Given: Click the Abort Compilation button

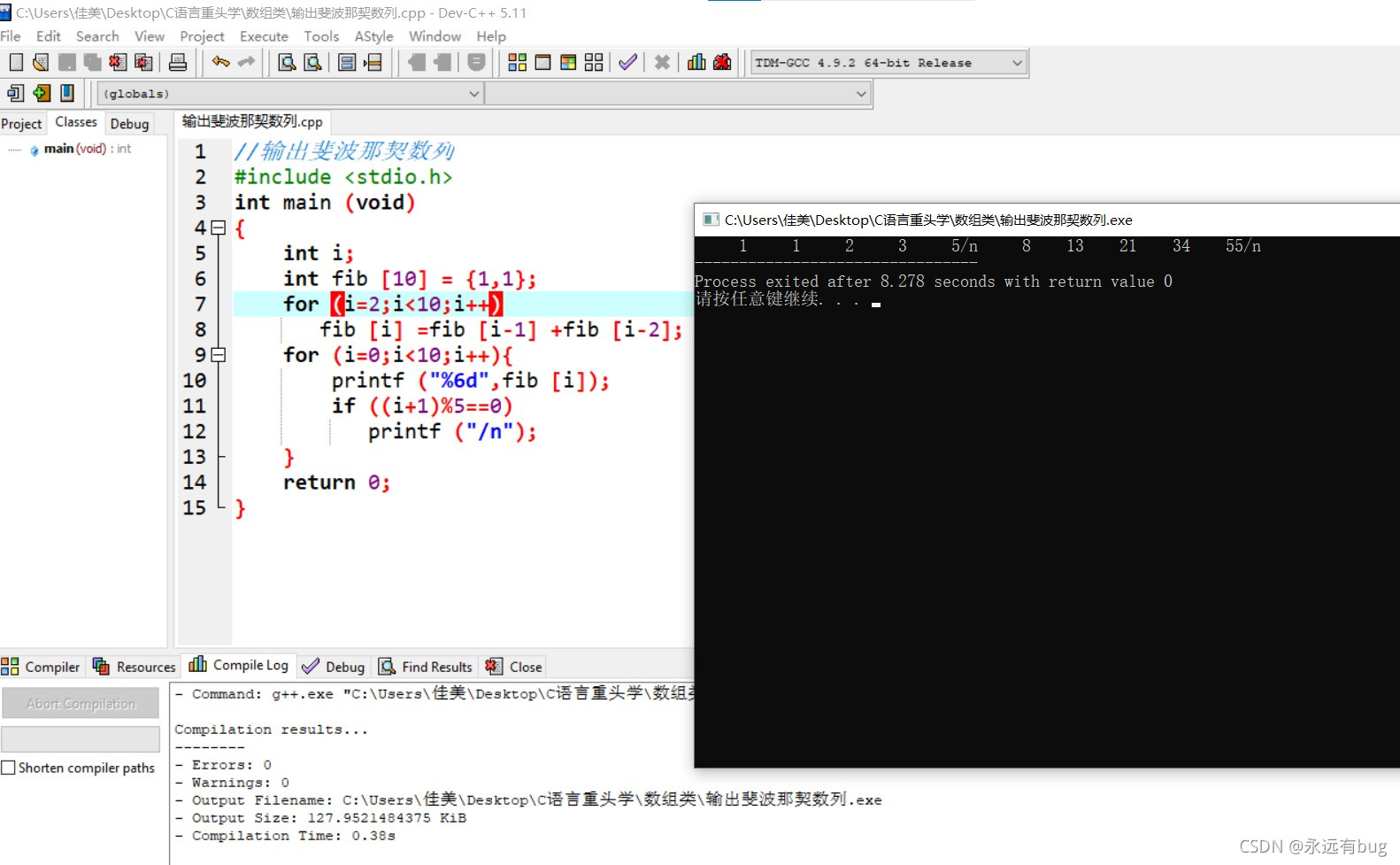Looking at the screenshot, I should (81, 704).
